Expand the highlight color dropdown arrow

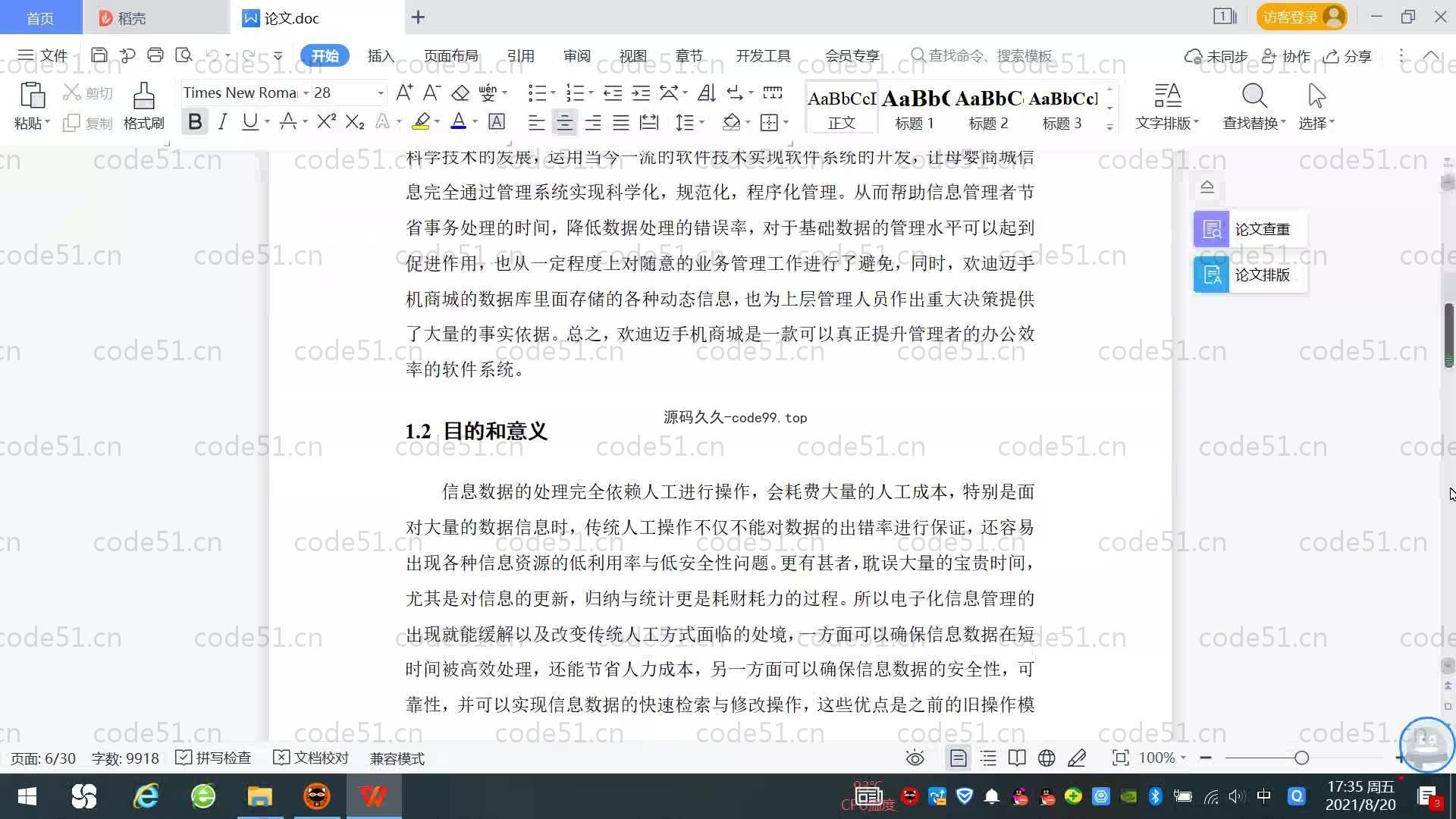[437, 122]
